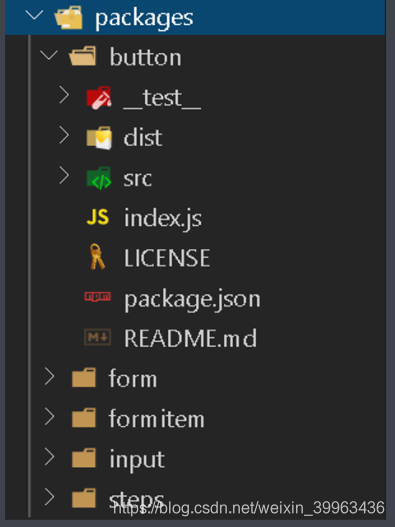Click the keys icon next to LICENSE

(x=97, y=257)
